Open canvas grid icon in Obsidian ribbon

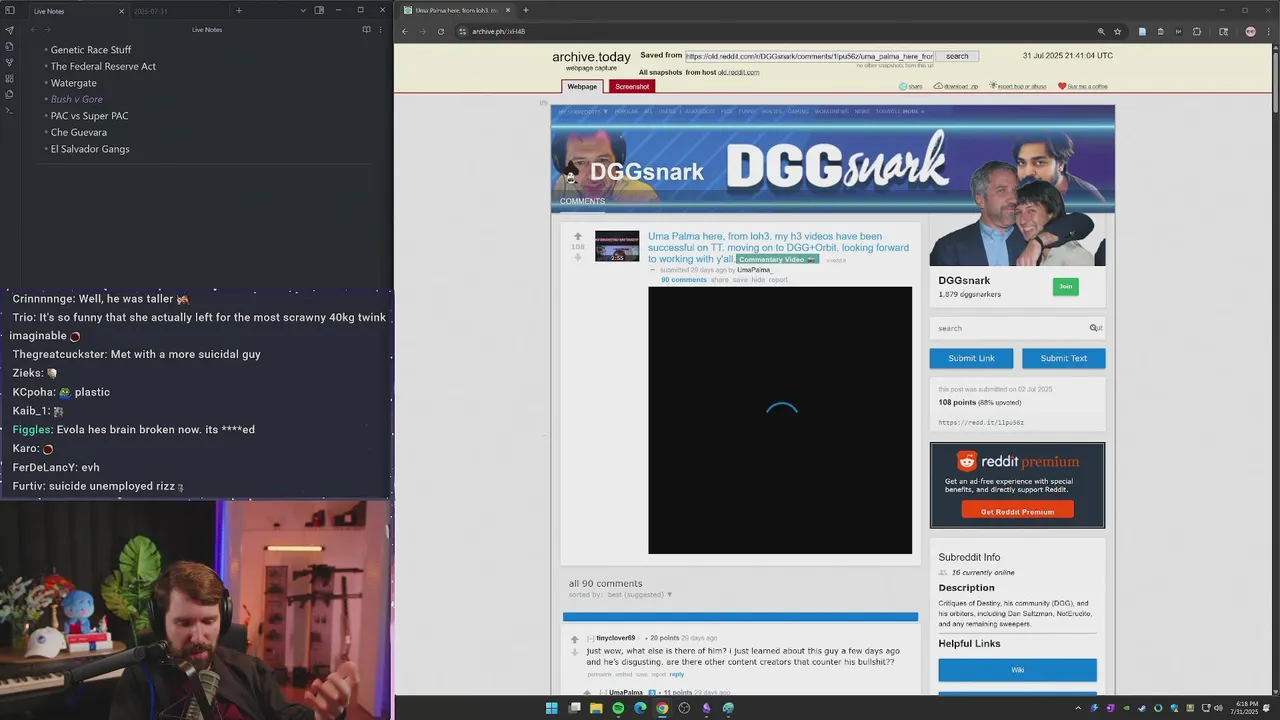coord(9,78)
